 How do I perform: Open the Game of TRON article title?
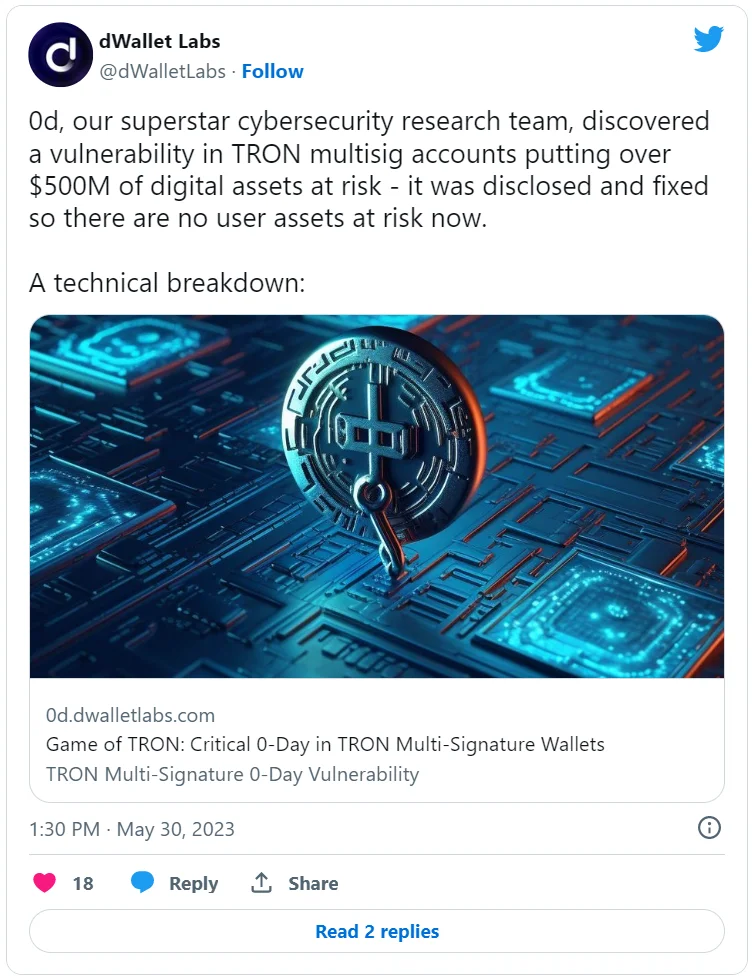click(x=325, y=745)
